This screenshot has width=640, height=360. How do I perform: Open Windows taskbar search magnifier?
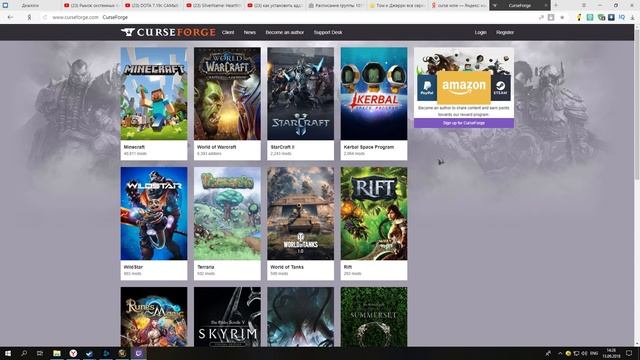pyautogui.click(x=24, y=353)
